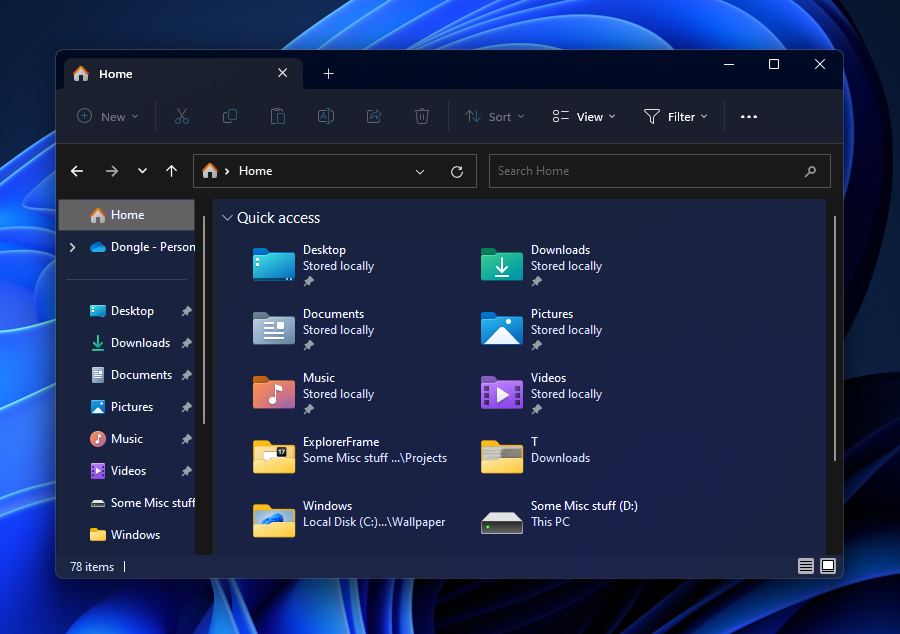The image size is (900, 634).
Task: Switch to large thumbnails view in status bar
Action: coord(828,566)
